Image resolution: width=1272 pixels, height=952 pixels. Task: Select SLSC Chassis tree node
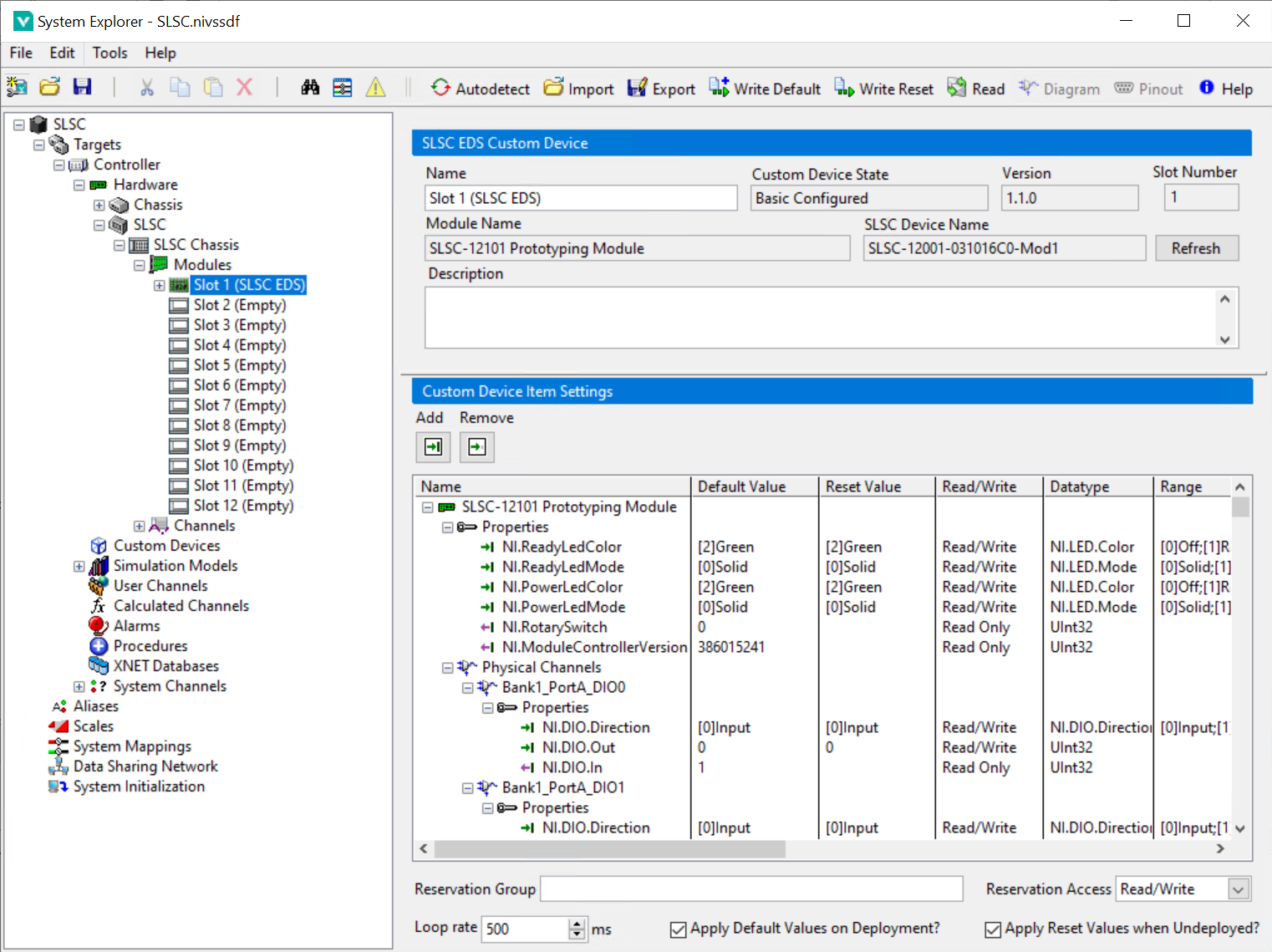pyautogui.click(x=196, y=245)
